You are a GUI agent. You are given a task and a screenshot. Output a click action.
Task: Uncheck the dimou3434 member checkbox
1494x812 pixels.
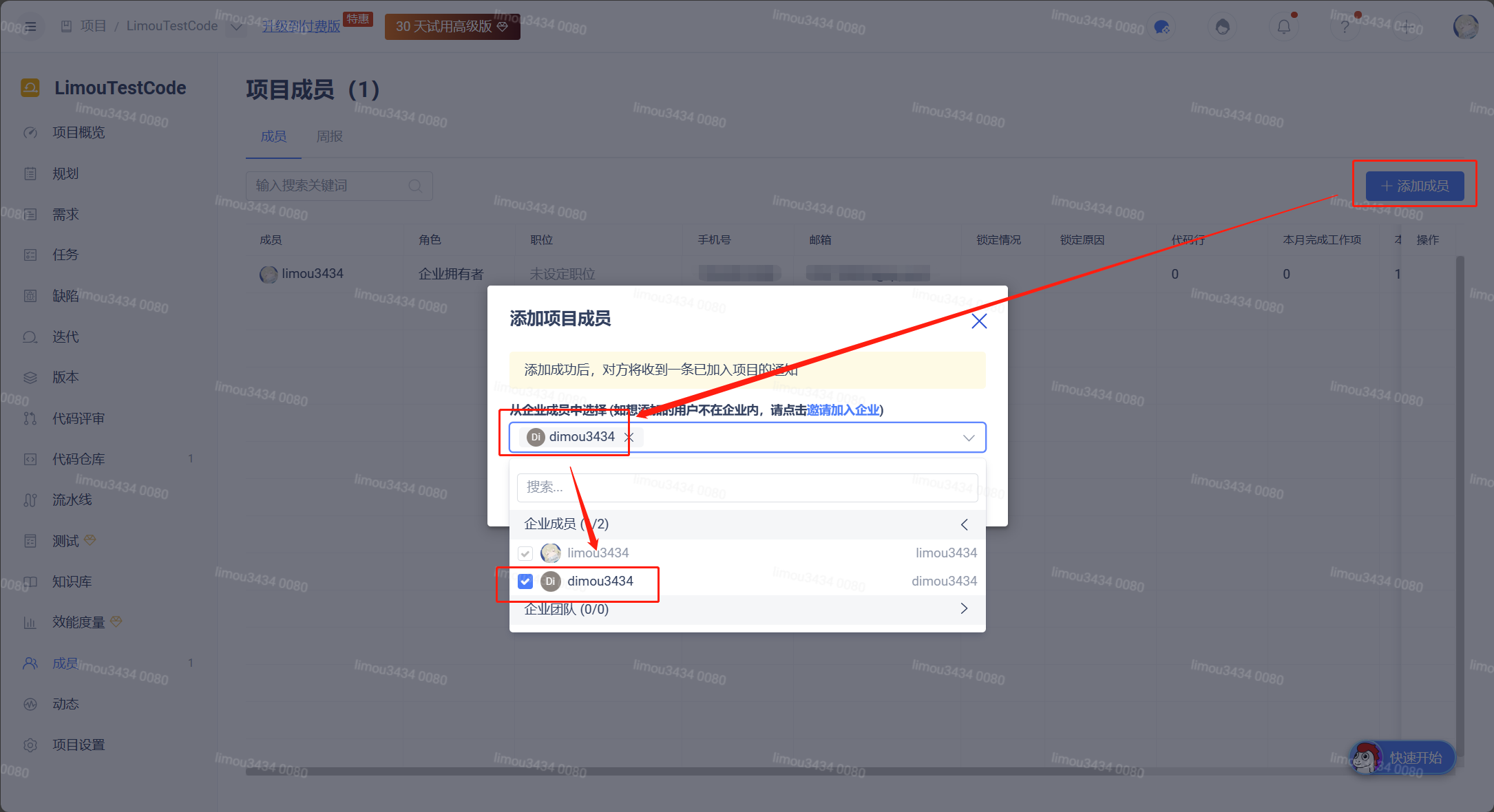(x=525, y=581)
